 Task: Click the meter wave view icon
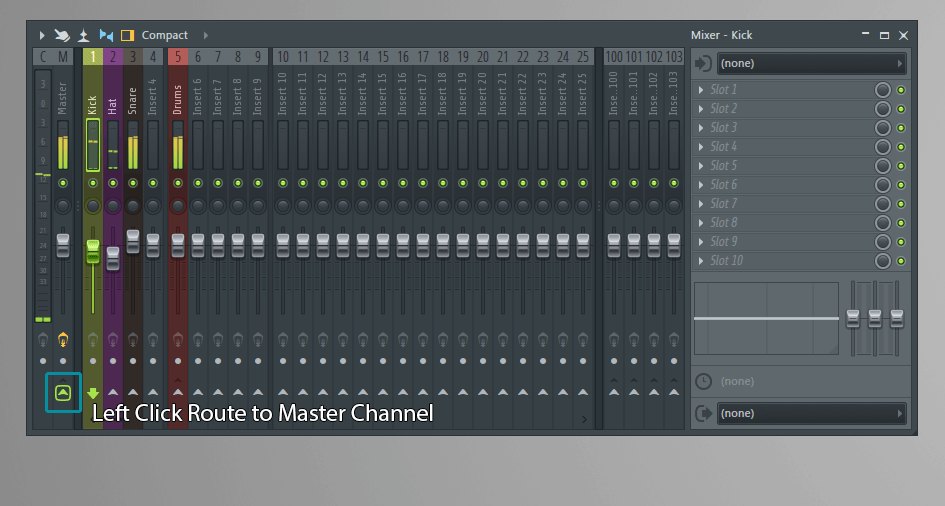point(84,36)
